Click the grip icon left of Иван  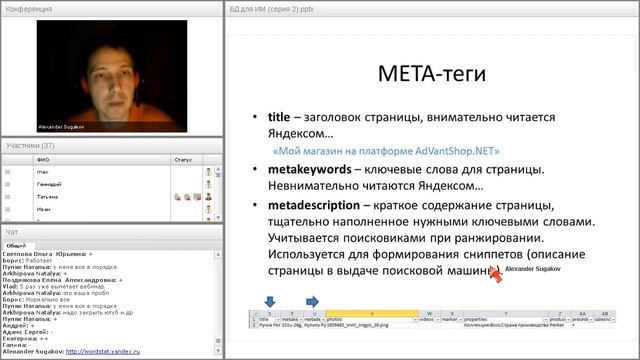pyautogui.click(x=7, y=209)
